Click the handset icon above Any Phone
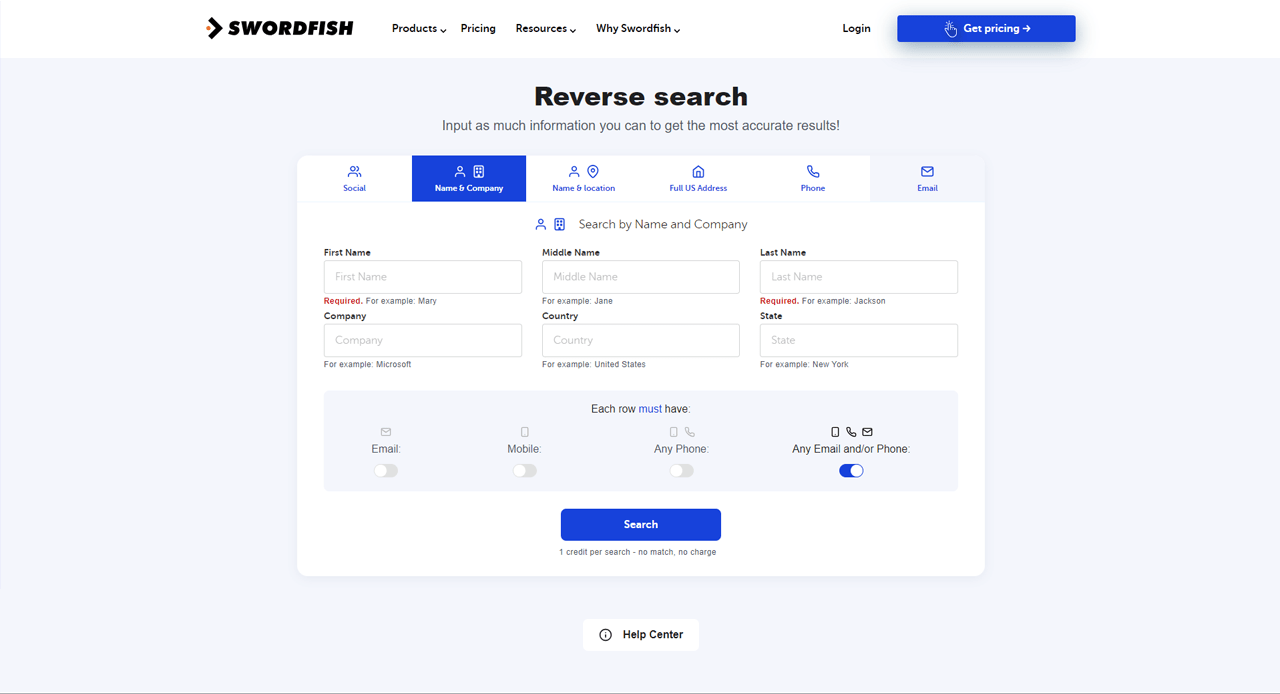Image resolution: width=1280 pixels, height=694 pixels. (689, 431)
